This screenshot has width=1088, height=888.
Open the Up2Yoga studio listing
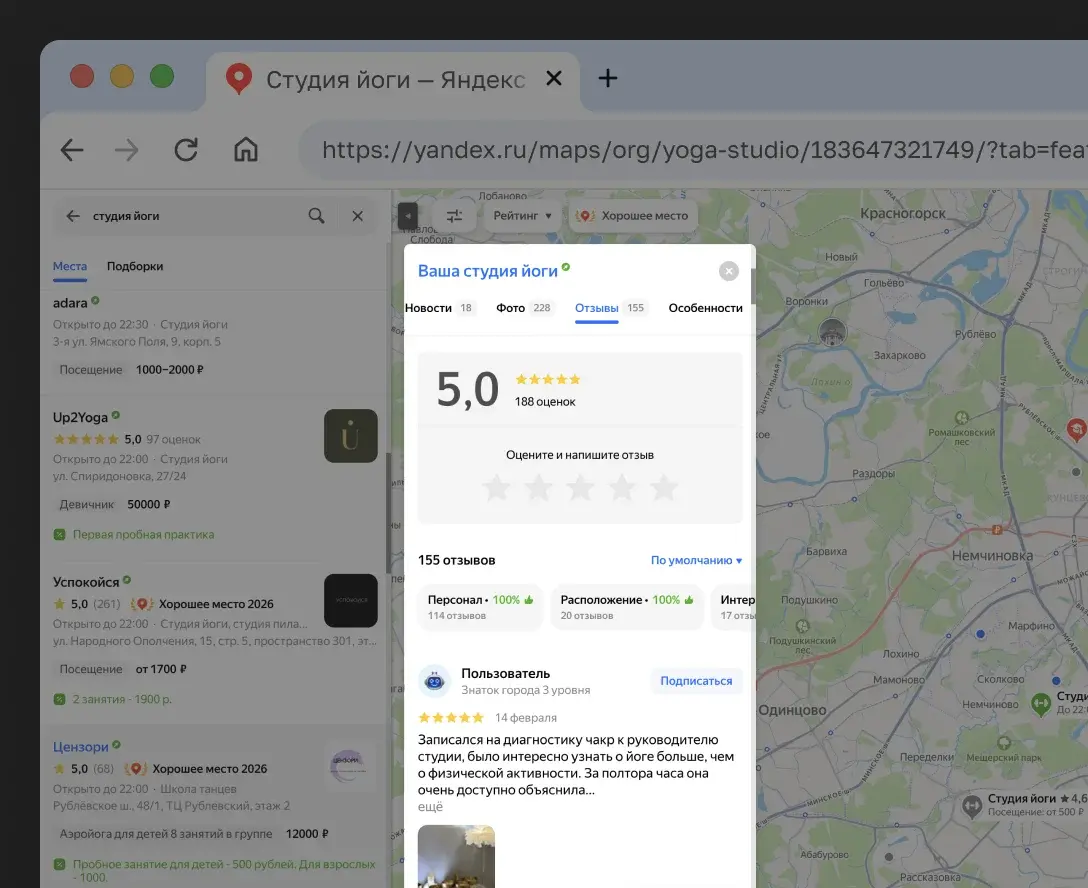80,418
